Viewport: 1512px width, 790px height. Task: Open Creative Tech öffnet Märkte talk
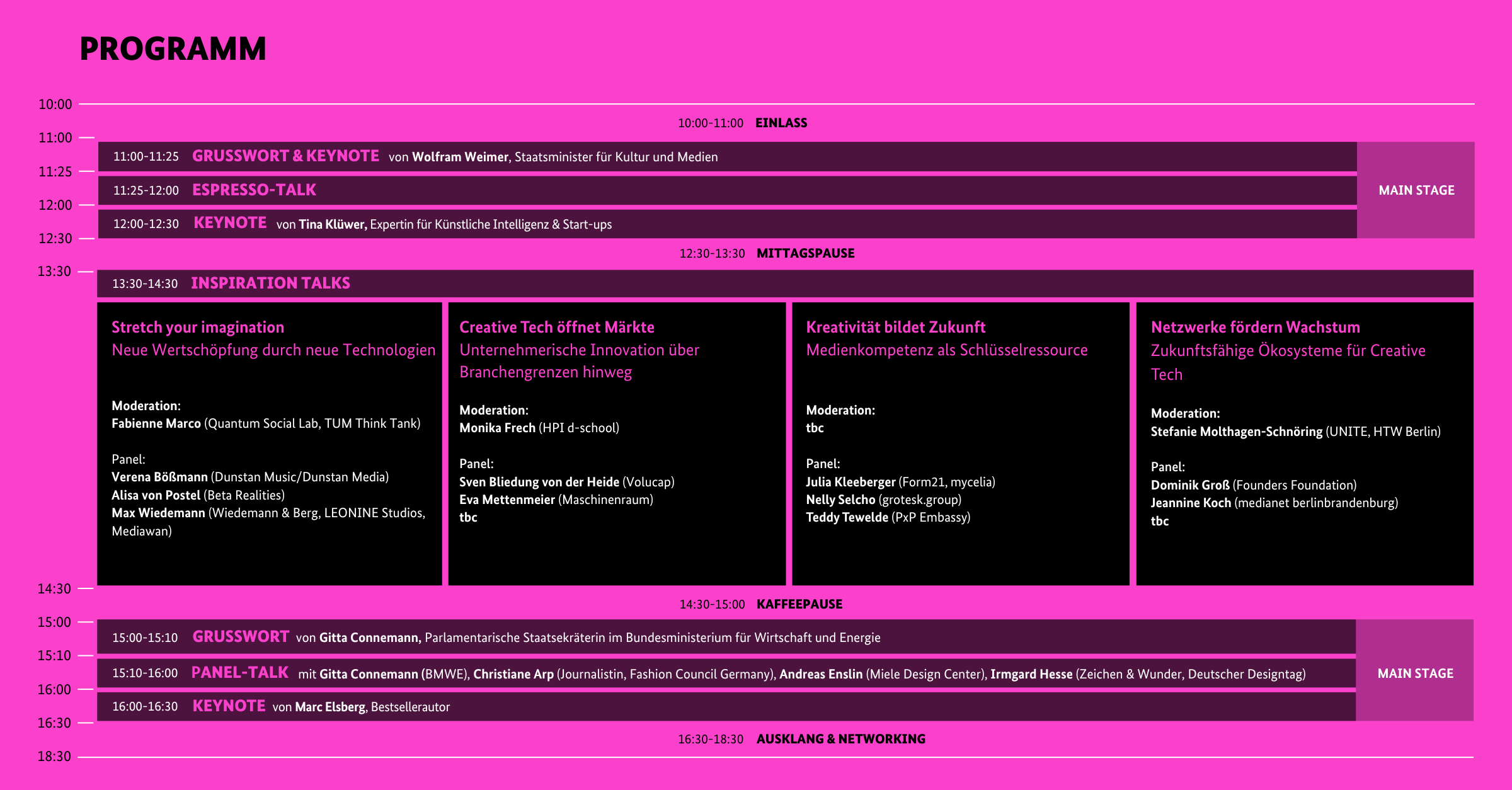coord(556,327)
